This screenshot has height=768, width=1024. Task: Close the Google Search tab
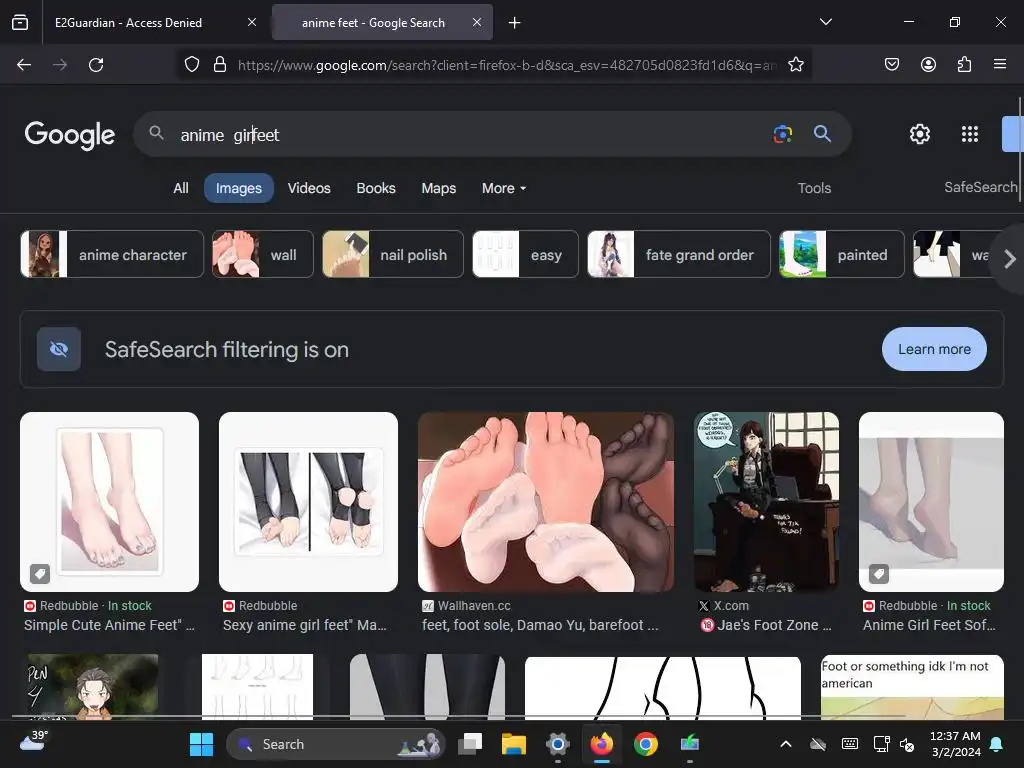pos(477,22)
